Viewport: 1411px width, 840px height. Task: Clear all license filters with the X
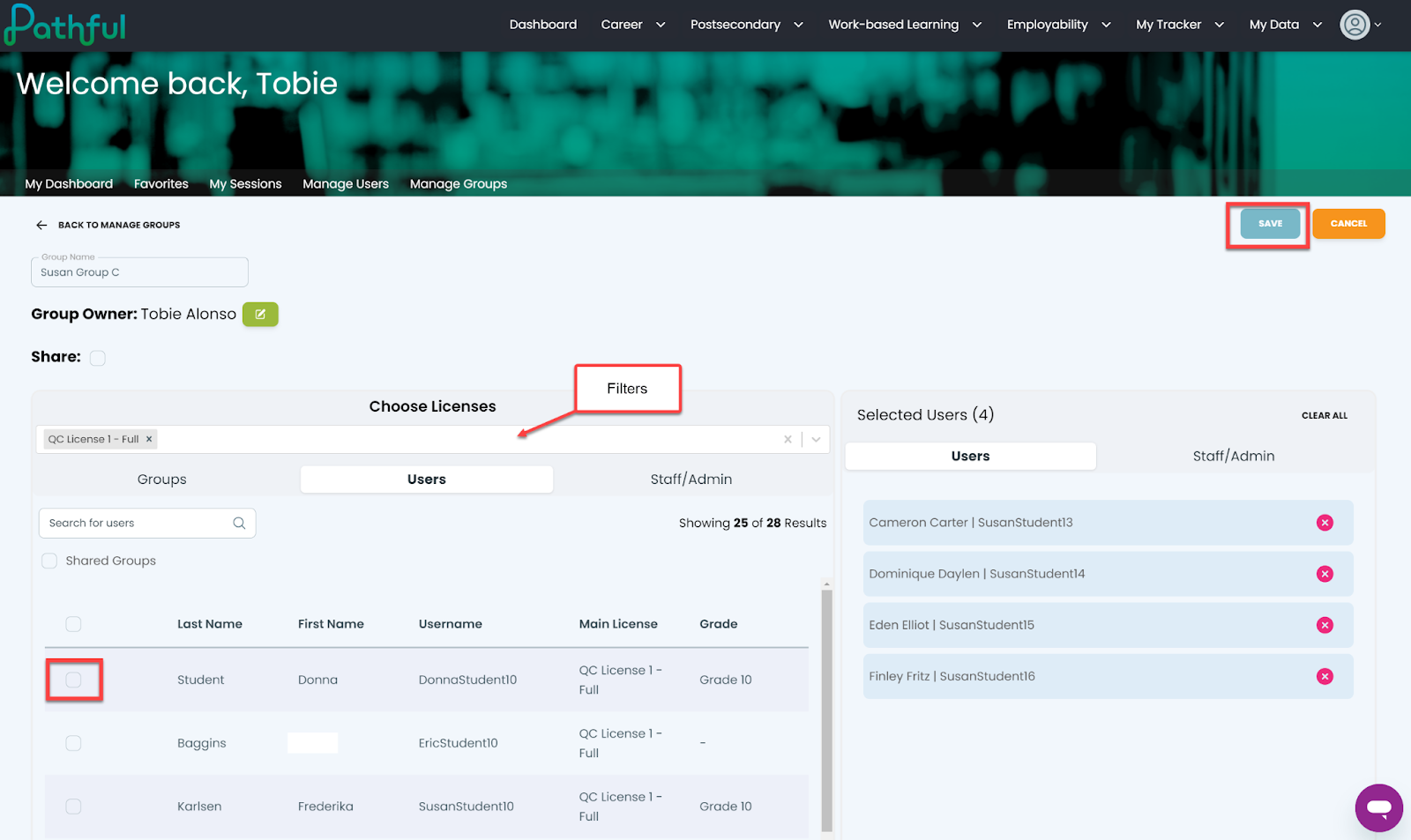click(x=788, y=439)
